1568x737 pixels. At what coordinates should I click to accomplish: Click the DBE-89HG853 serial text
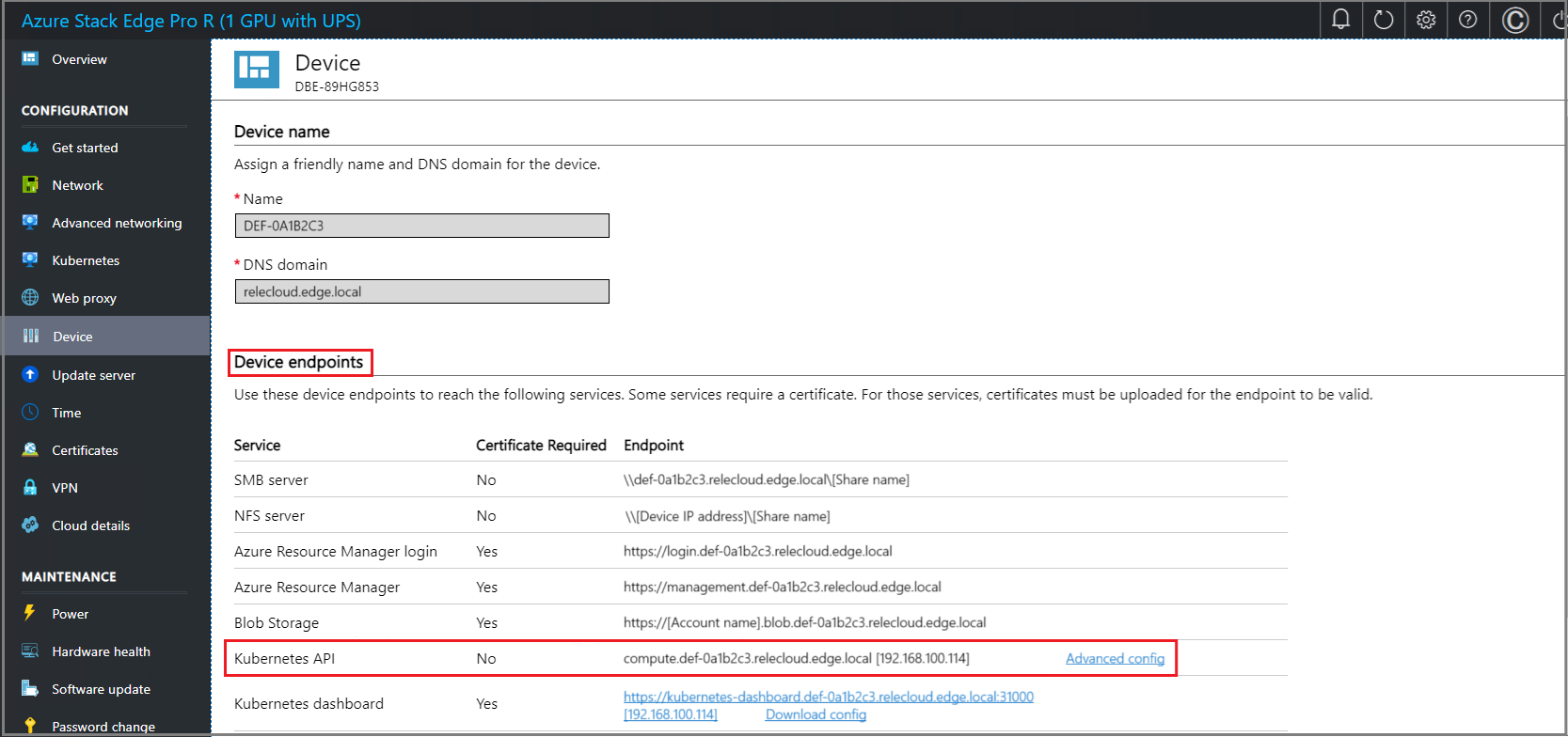(337, 86)
